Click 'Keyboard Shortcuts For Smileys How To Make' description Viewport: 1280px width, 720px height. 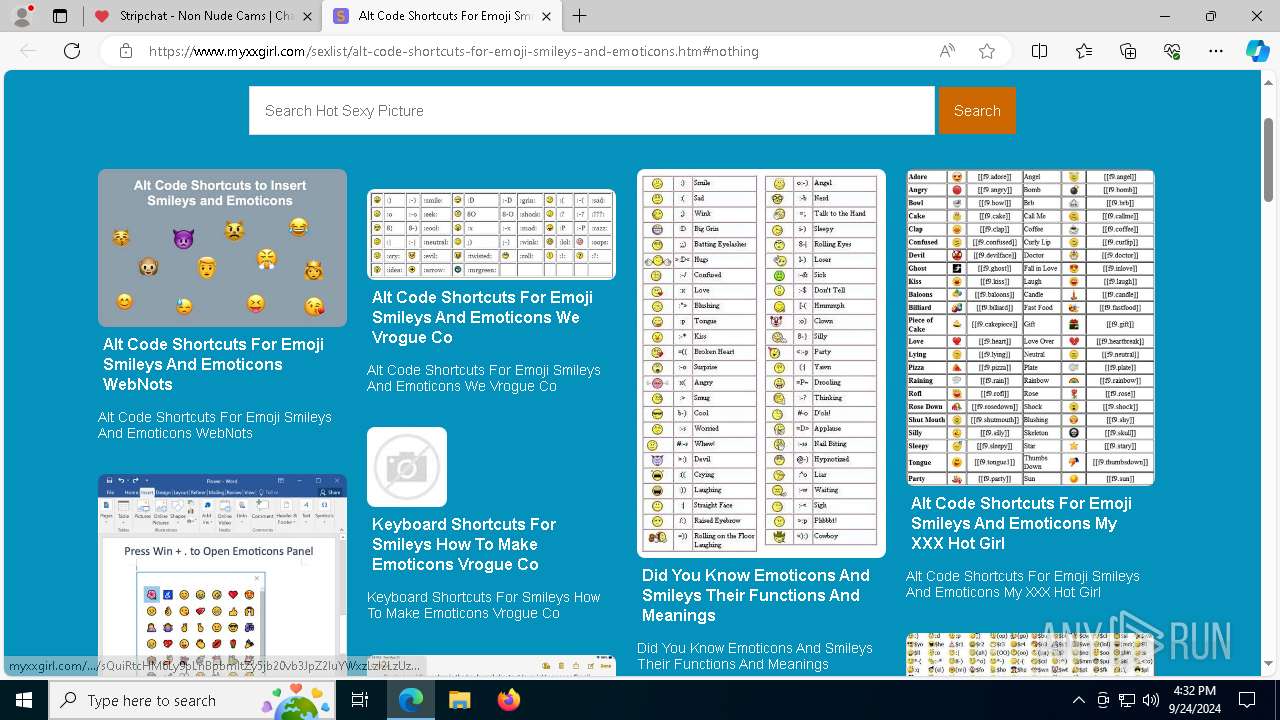(484, 605)
